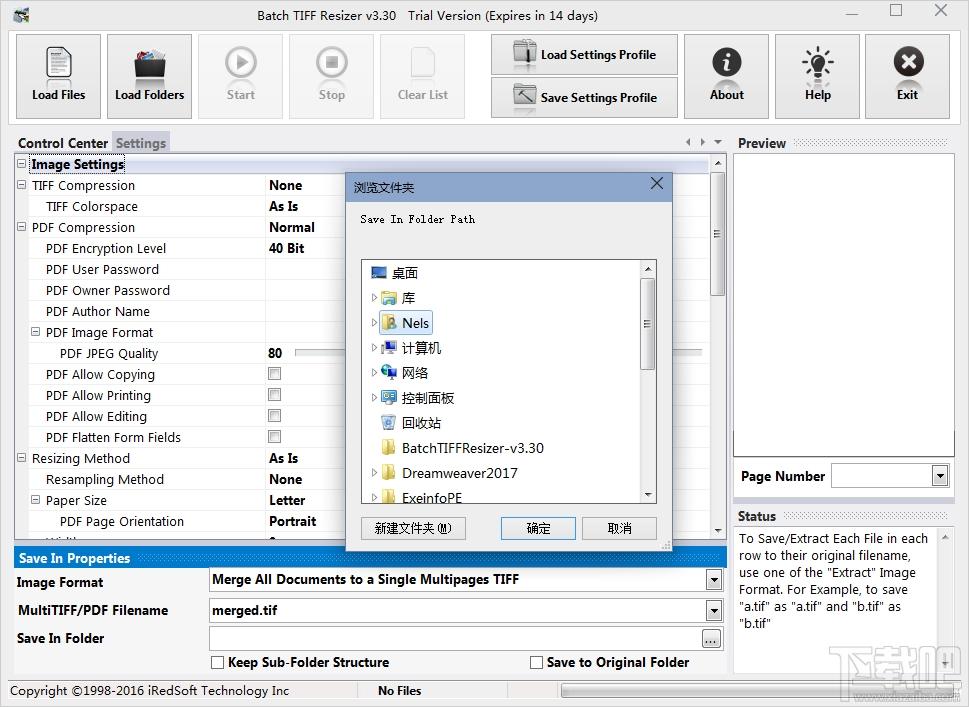Click the Exit toolbar button

pos(907,76)
